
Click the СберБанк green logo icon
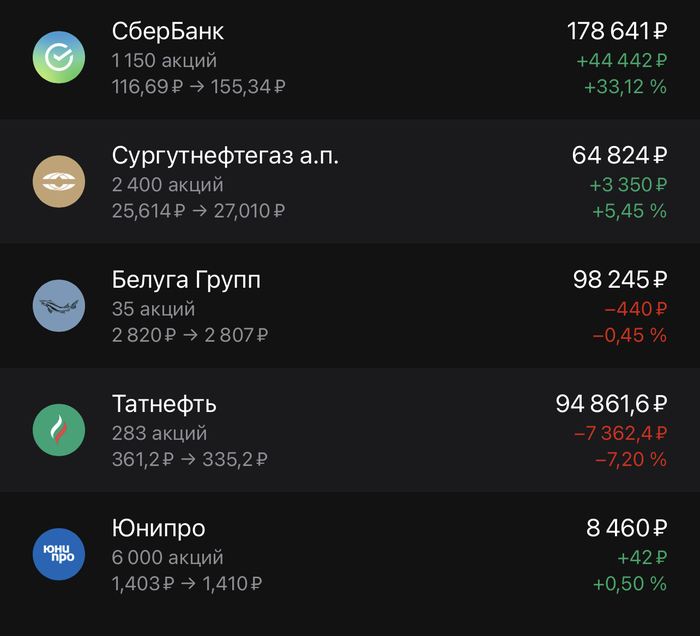[x=59, y=57]
